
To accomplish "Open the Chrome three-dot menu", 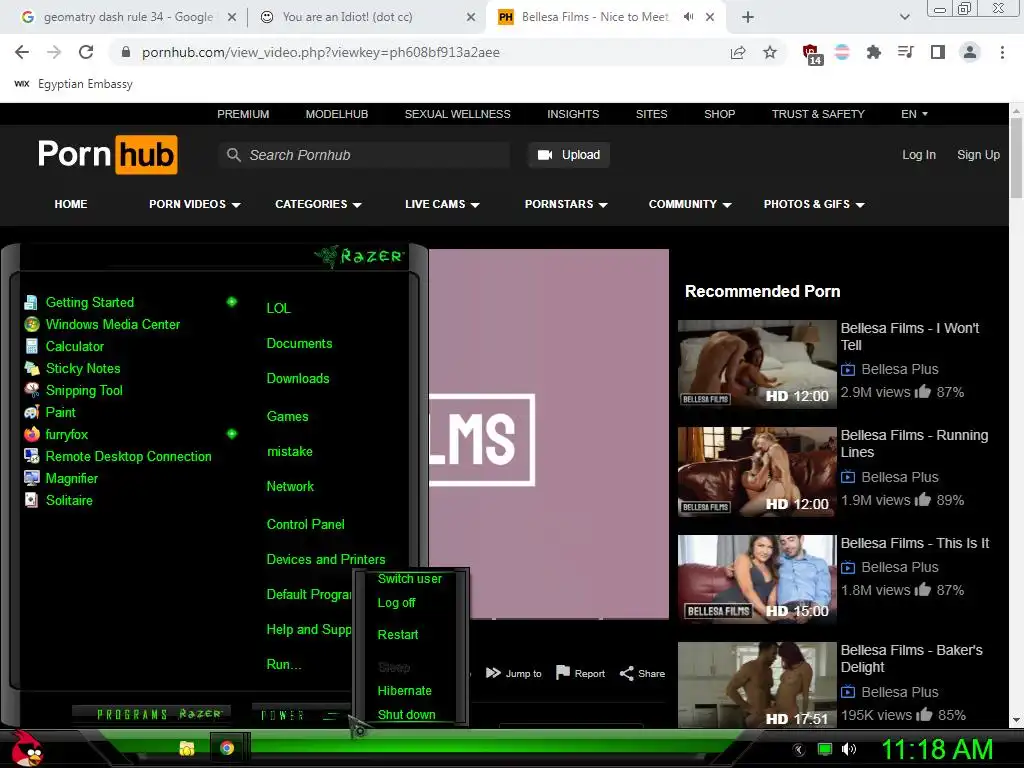I will [x=1002, y=52].
